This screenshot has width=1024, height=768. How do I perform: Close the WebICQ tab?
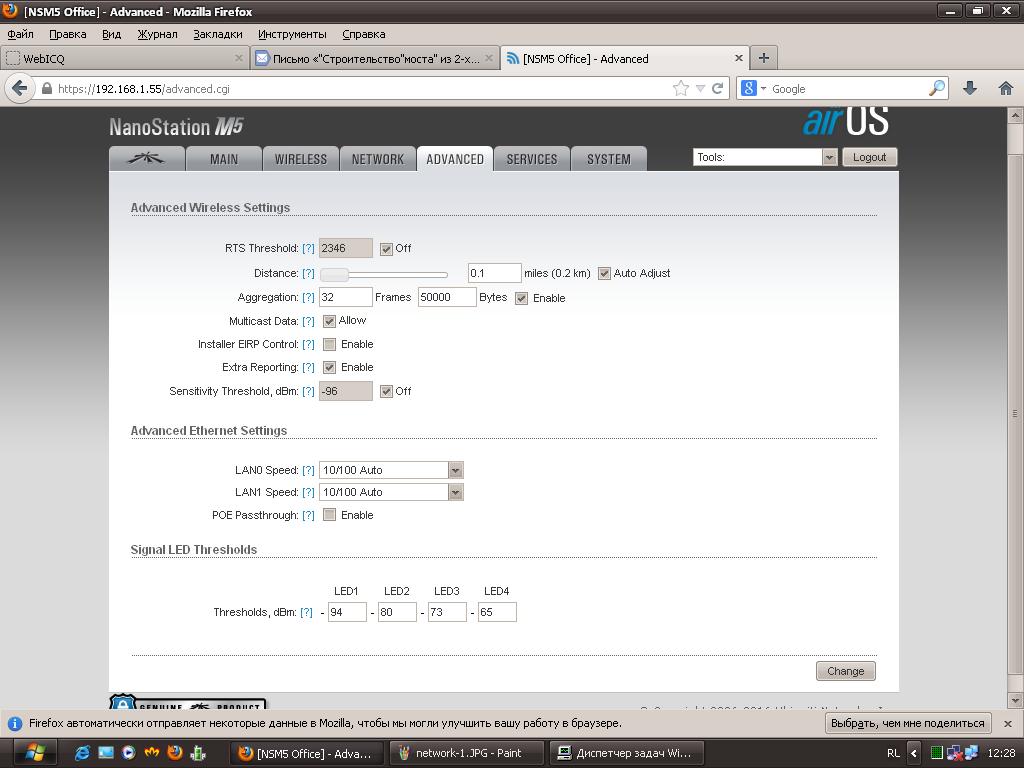tap(238, 58)
